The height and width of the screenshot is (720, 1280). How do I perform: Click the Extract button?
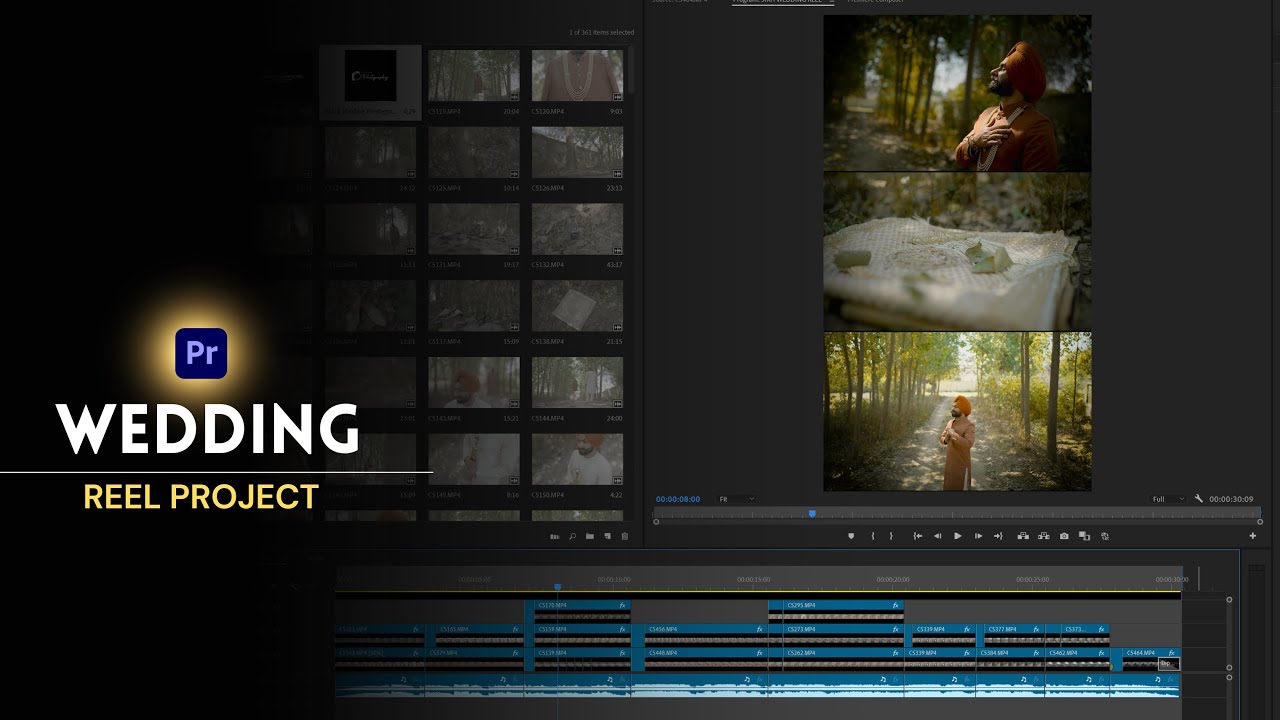click(1044, 536)
